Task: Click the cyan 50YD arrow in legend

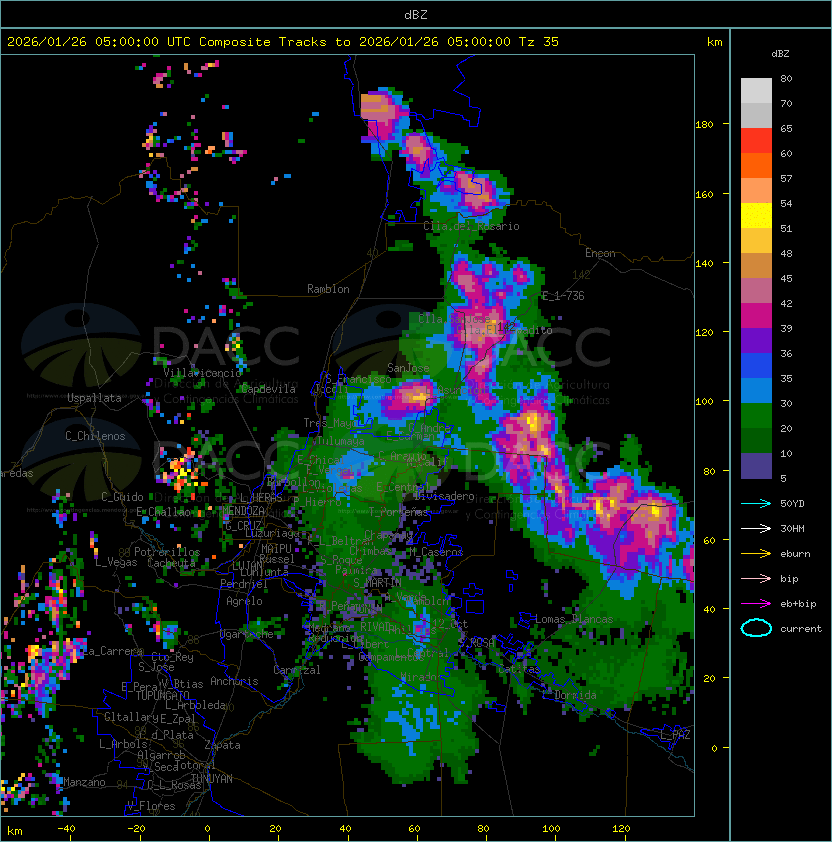Action: point(756,503)
